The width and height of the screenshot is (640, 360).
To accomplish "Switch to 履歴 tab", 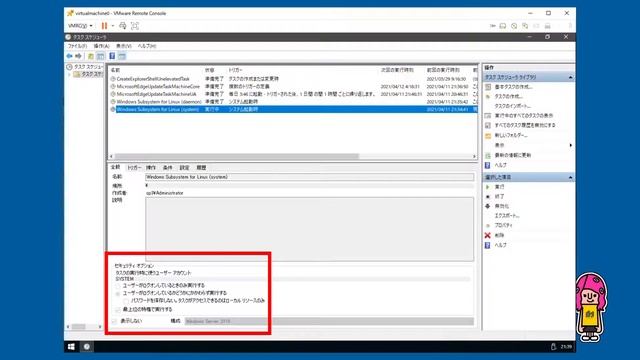I will click(201, 168).
